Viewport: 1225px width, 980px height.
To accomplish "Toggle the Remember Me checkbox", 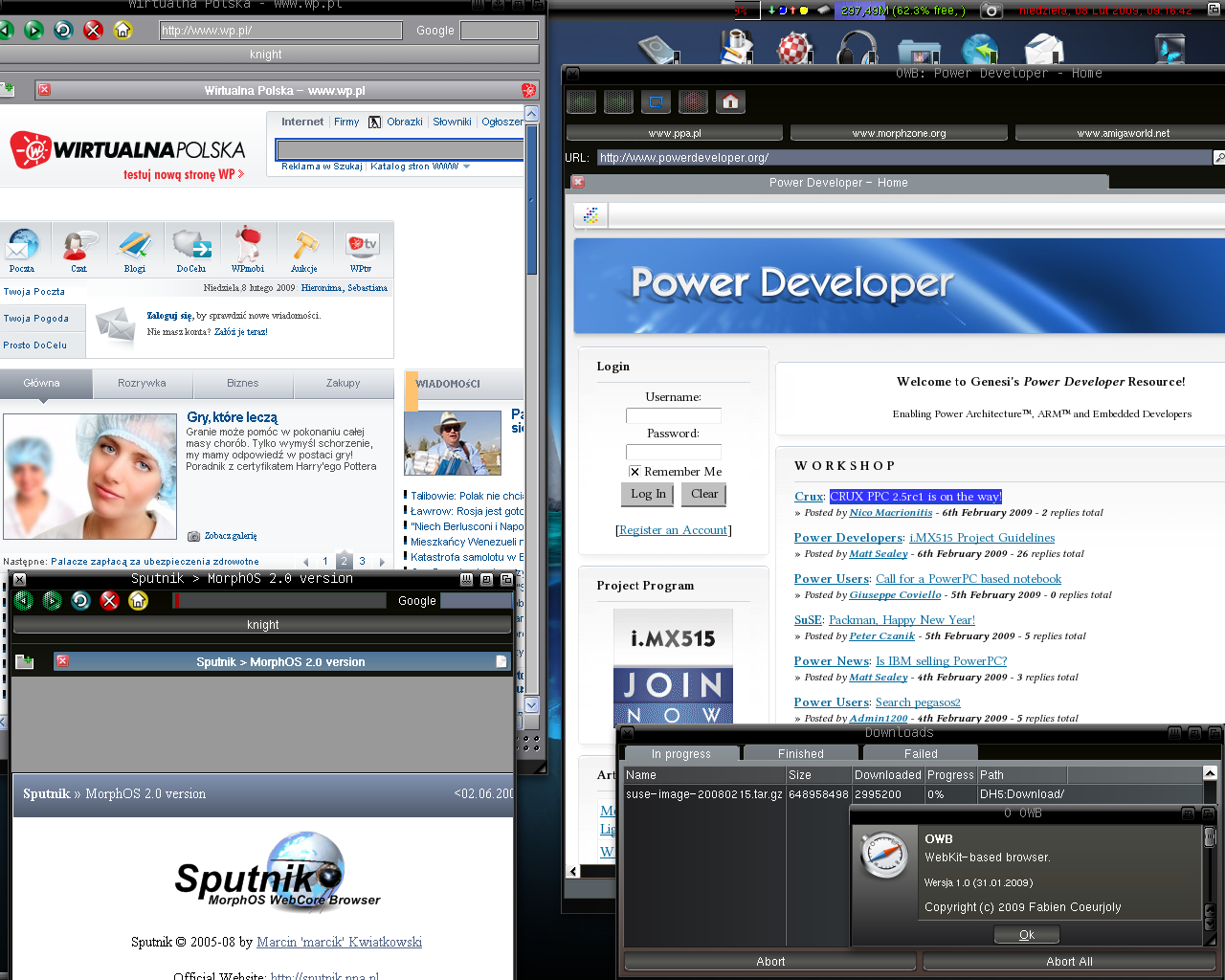I will pyautogui.click(x=635, y=472).
